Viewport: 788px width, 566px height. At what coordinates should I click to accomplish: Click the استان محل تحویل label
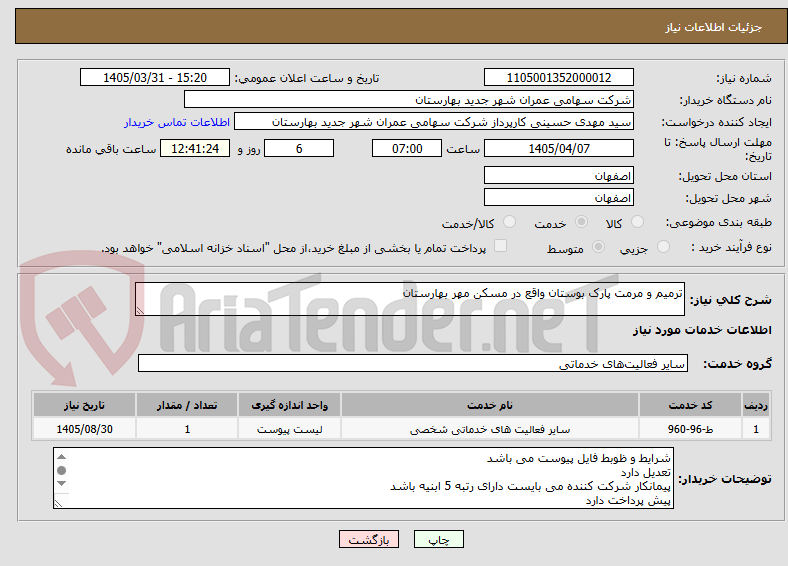click(725, 176)
